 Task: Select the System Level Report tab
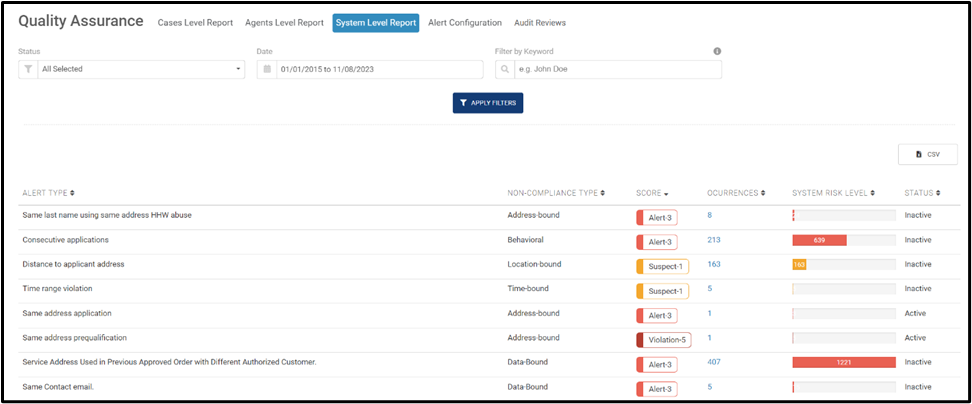[x=376, y=23]
